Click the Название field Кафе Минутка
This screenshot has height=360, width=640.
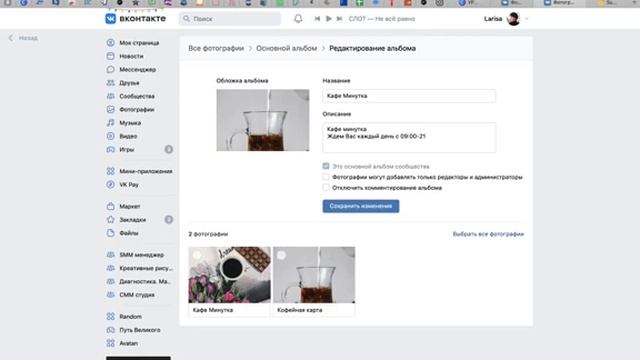409,96
